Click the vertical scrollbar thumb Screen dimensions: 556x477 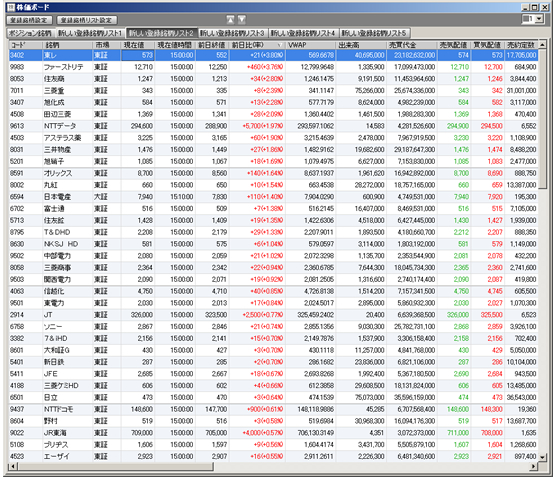pos(543,119)
